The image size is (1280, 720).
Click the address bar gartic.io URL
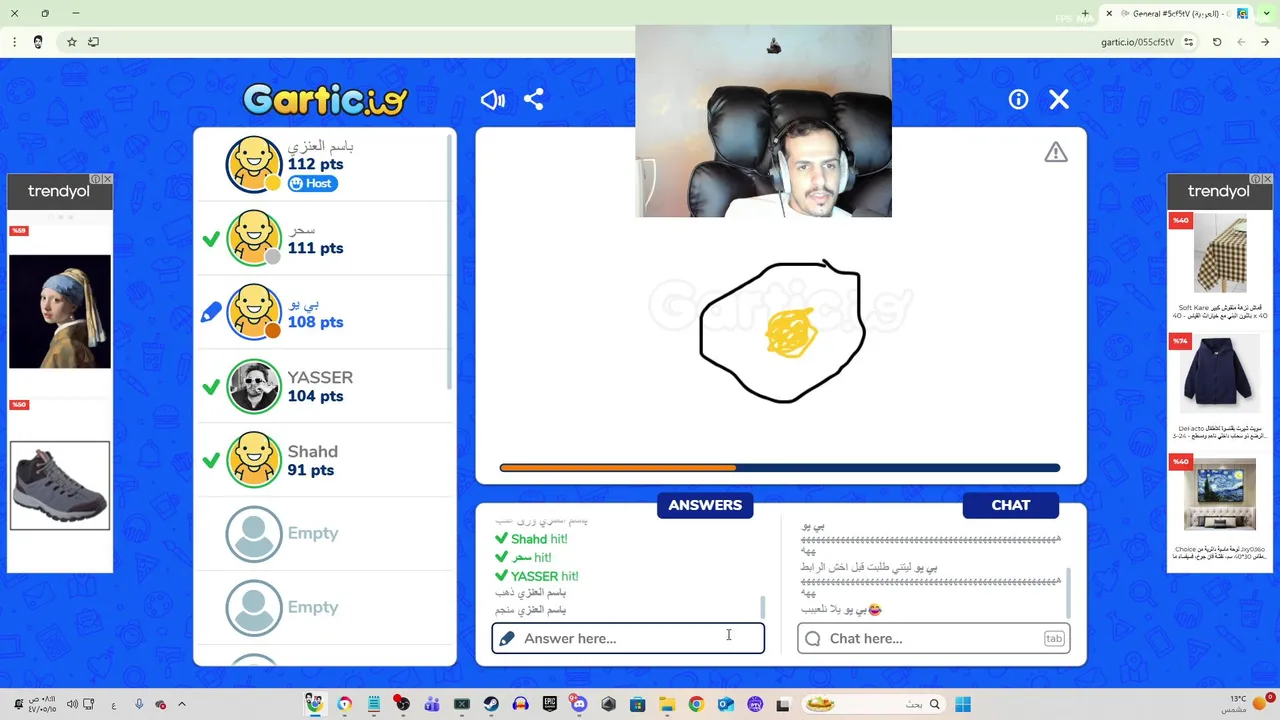1137,42
